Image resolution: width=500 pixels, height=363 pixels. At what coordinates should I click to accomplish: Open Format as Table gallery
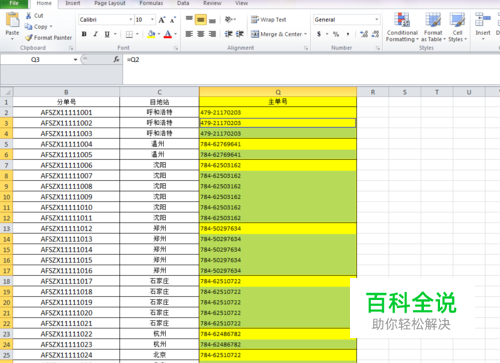coord(433,27)
